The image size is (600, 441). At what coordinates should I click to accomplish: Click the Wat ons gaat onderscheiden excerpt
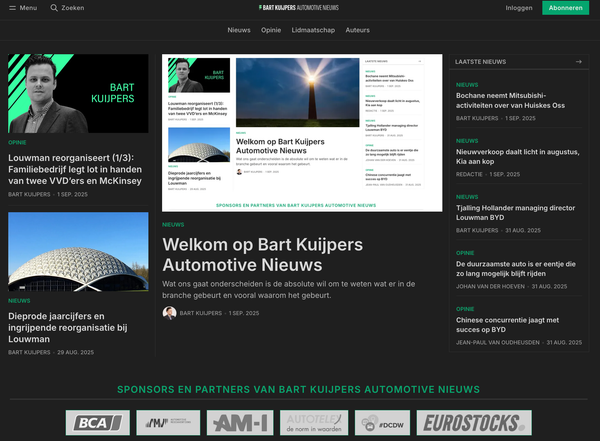289,290
